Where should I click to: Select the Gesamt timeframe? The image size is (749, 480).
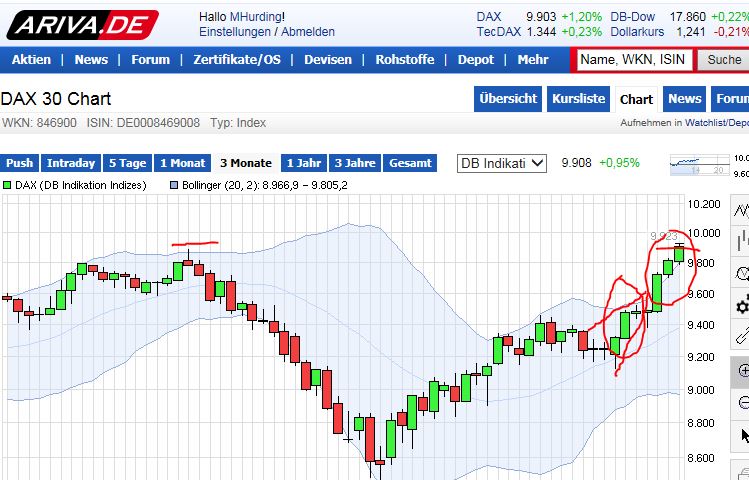click(410, 163)
